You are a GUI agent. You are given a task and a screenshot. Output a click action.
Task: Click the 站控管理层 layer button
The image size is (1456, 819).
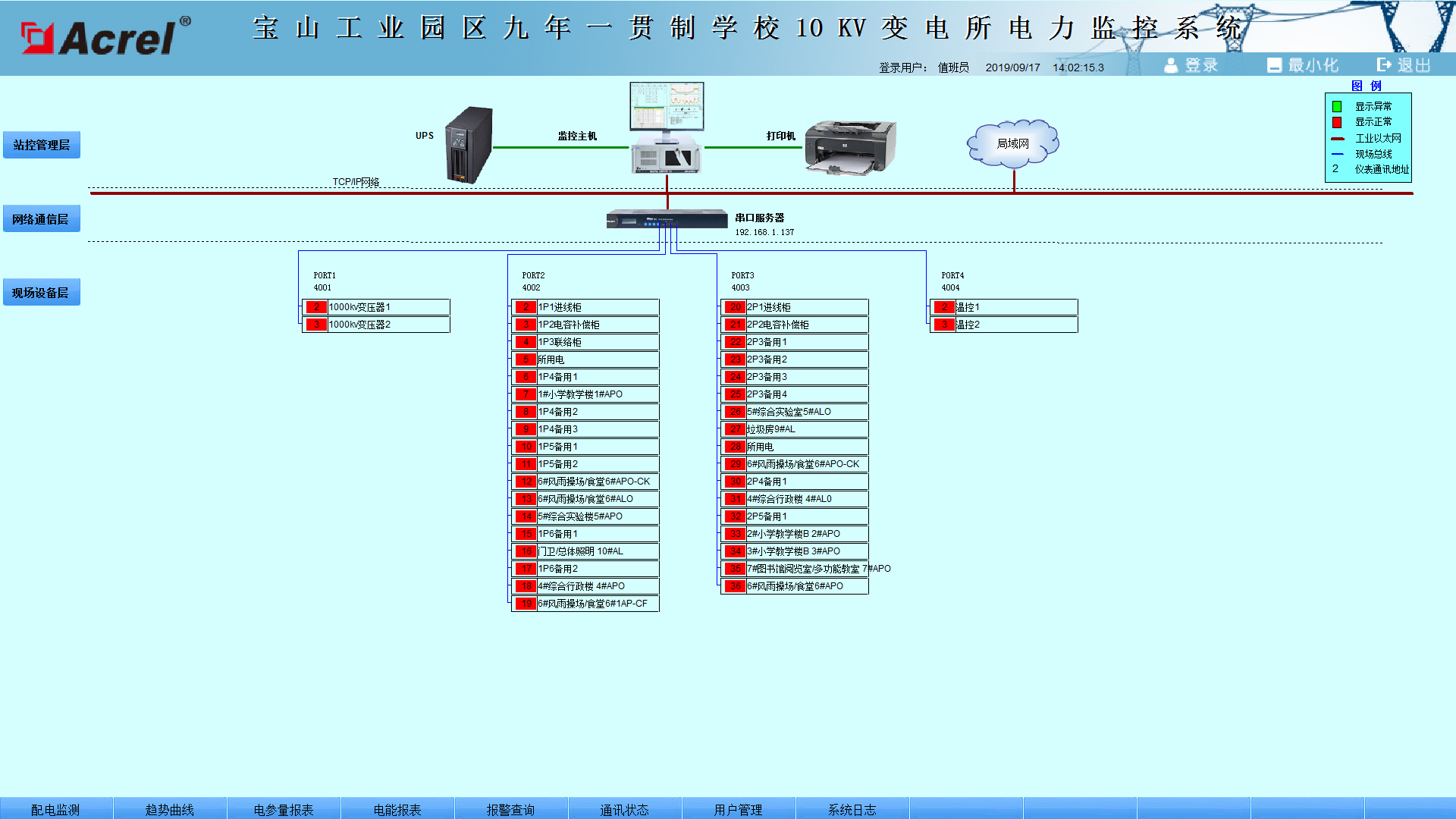pos(42,145)
